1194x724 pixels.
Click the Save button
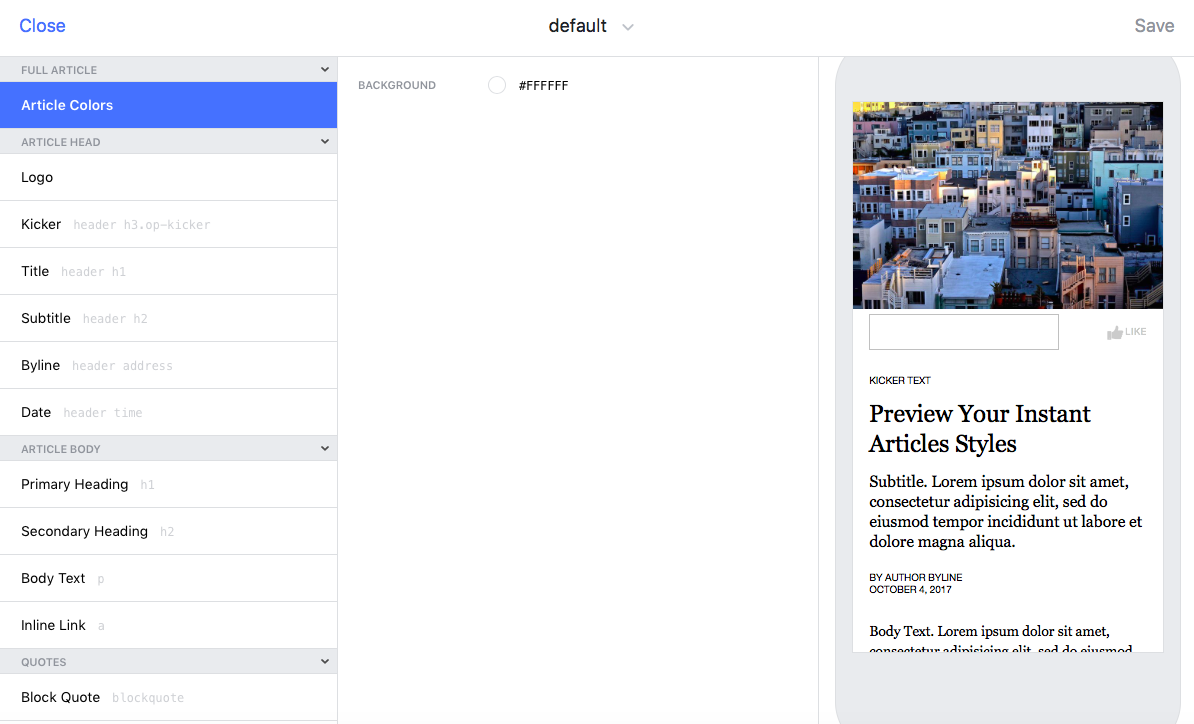[x=1154, y=26]
